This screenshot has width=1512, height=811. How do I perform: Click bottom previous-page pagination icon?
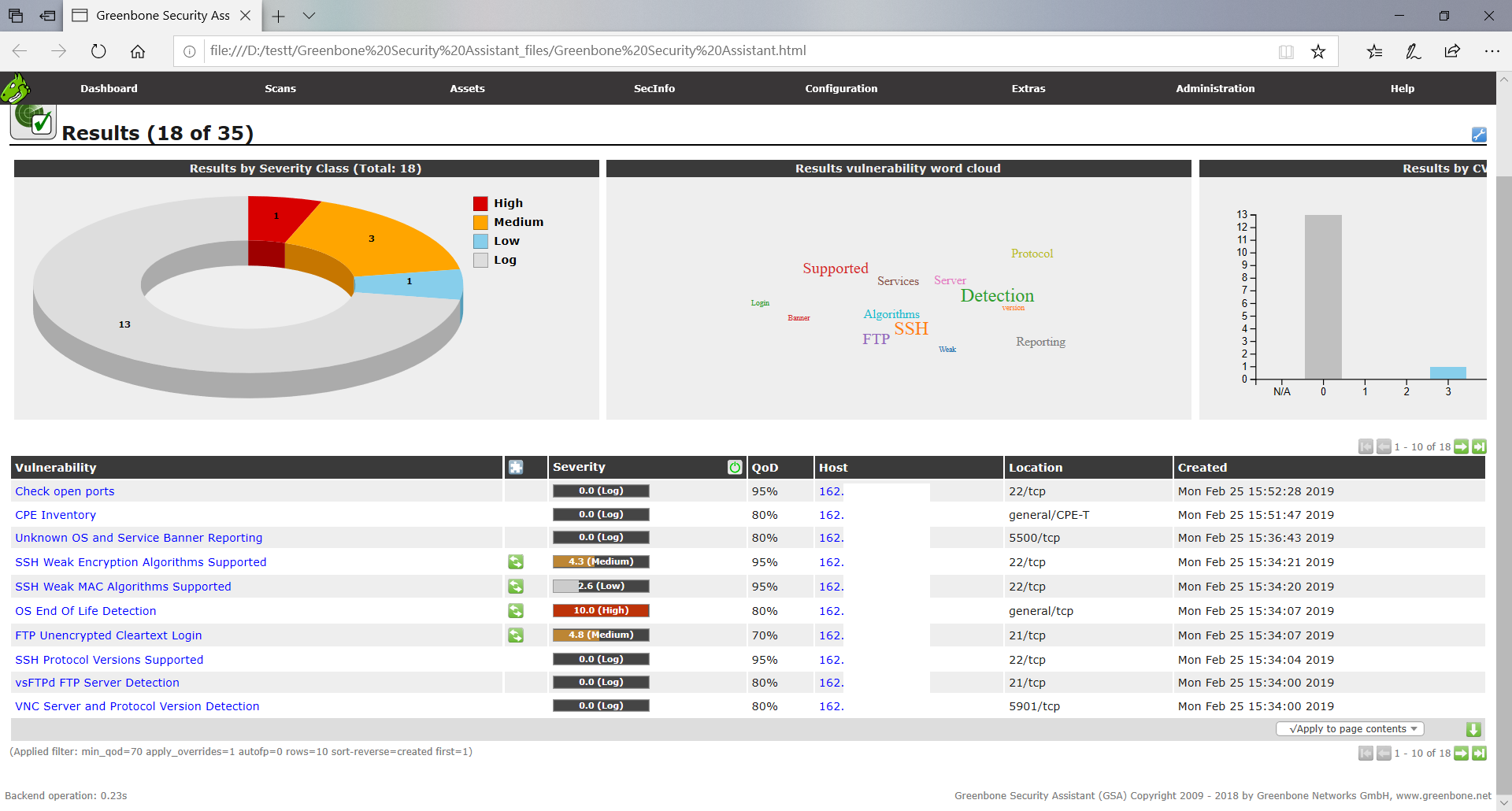pos(1384,754)
